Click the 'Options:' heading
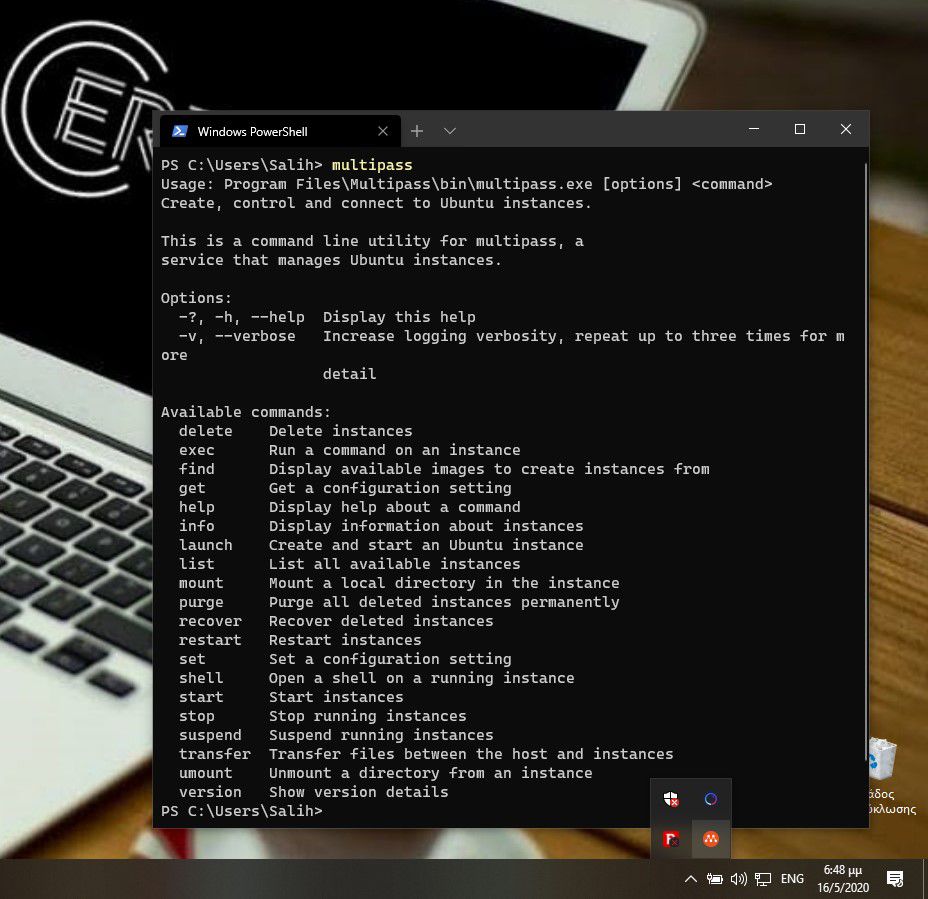928x899 pixels. (196, 298)
